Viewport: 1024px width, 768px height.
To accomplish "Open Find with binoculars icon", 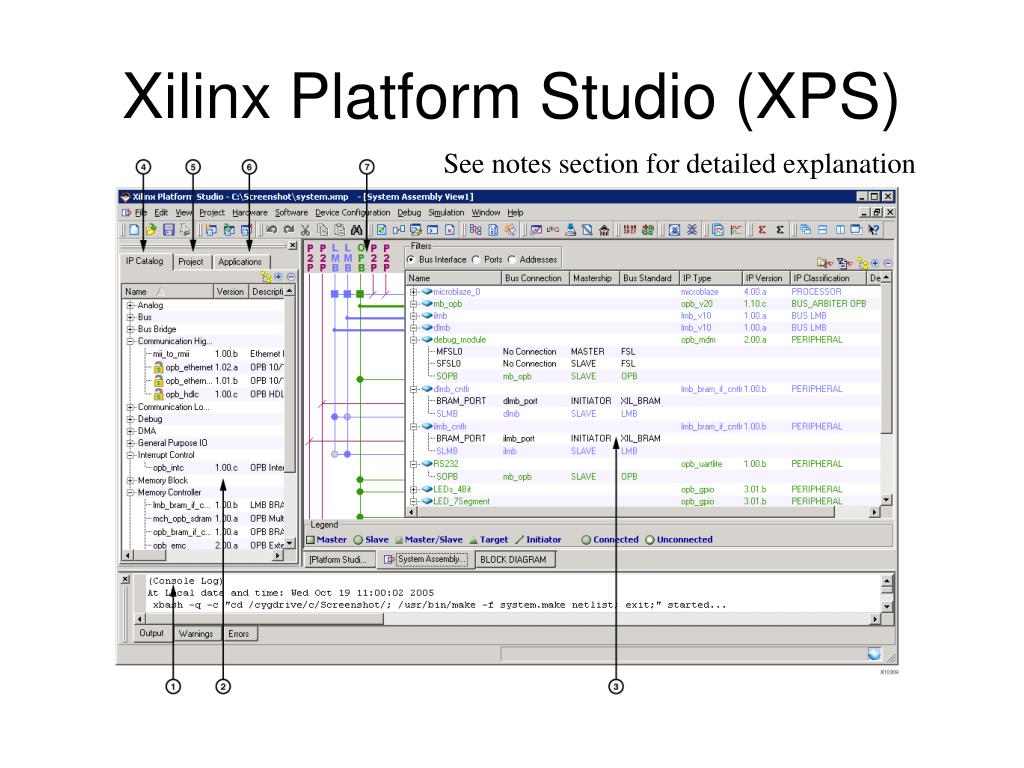I will pos(357,230).
